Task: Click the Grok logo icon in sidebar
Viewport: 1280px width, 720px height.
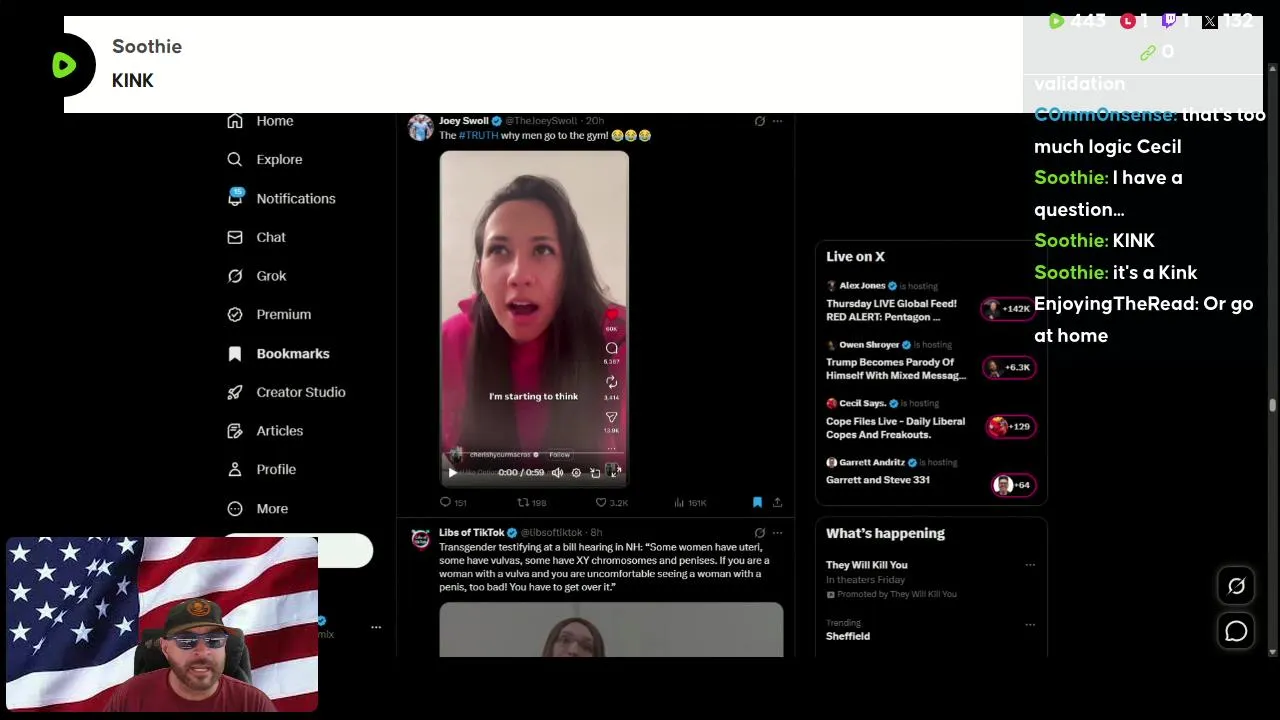Action: tap(235, 276)
